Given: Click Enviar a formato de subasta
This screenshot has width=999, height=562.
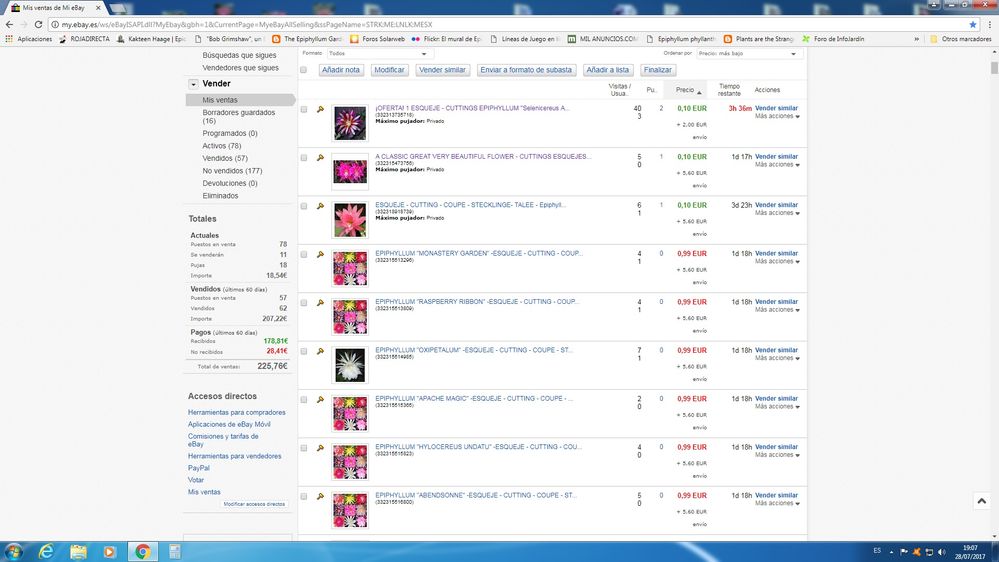Looking at the screenshot, I should click(x=526, y=70).
